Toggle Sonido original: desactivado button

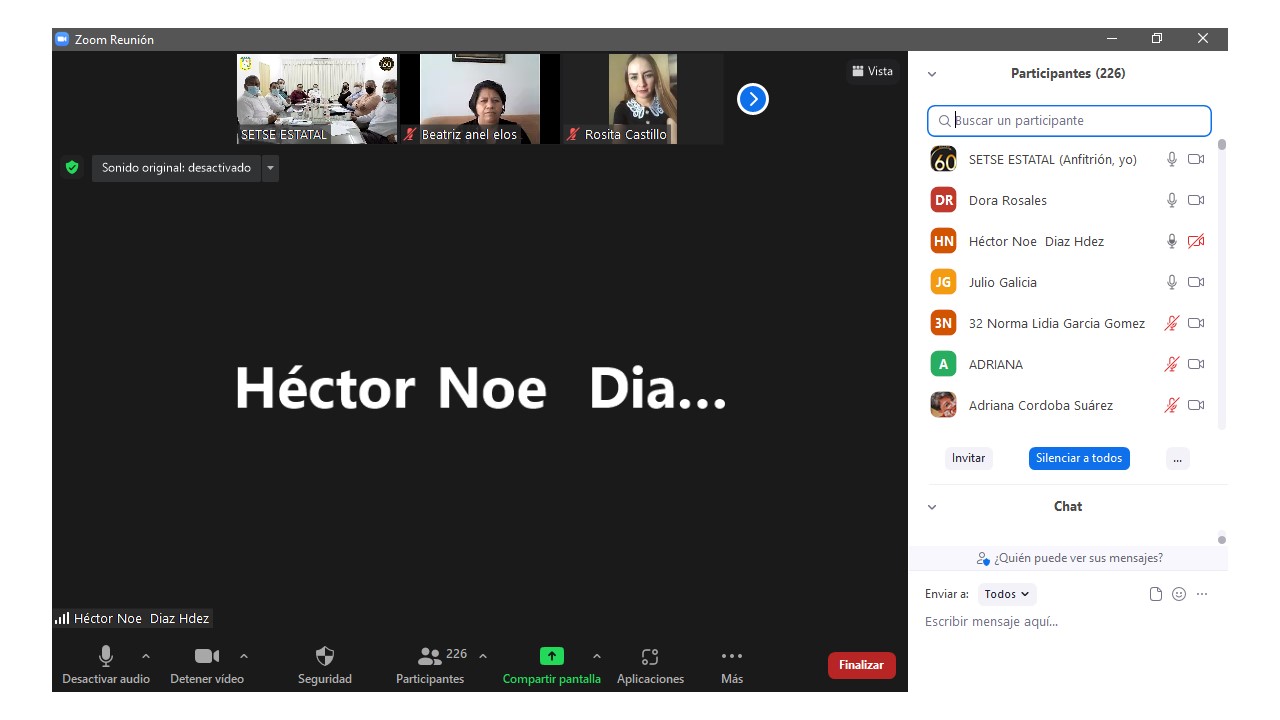tap(176, 168)
